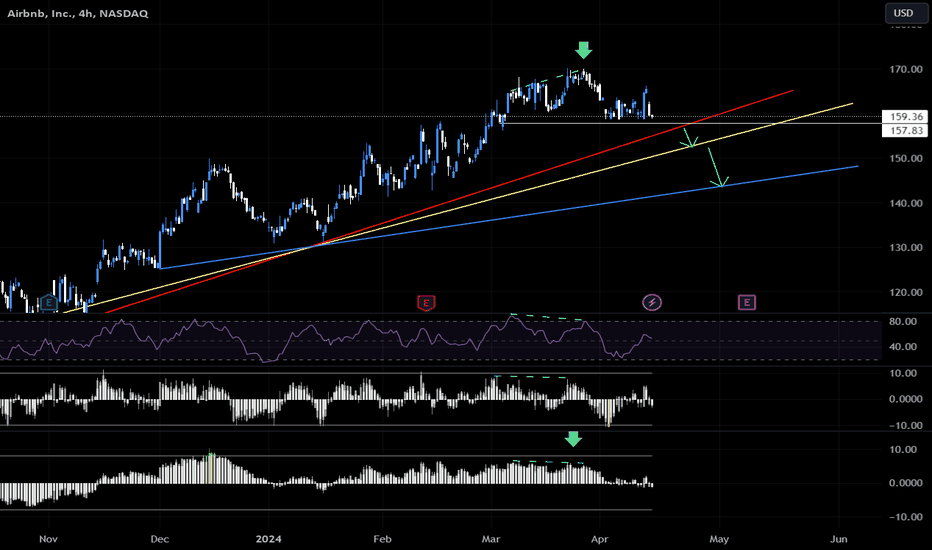Open the red earnings marker in February
This screenshot has height=550, width=932.
[x=426, y=303]
